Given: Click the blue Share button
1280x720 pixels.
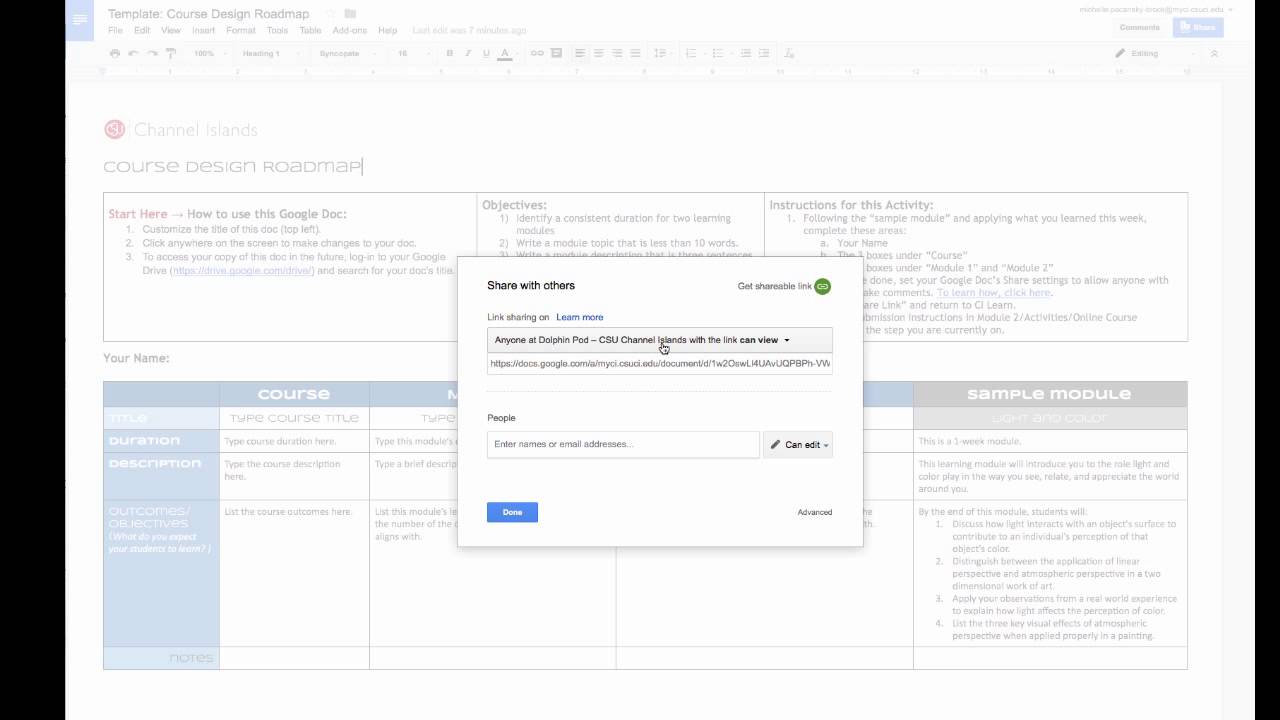Looking at the screenshot, I should 1199,28.
